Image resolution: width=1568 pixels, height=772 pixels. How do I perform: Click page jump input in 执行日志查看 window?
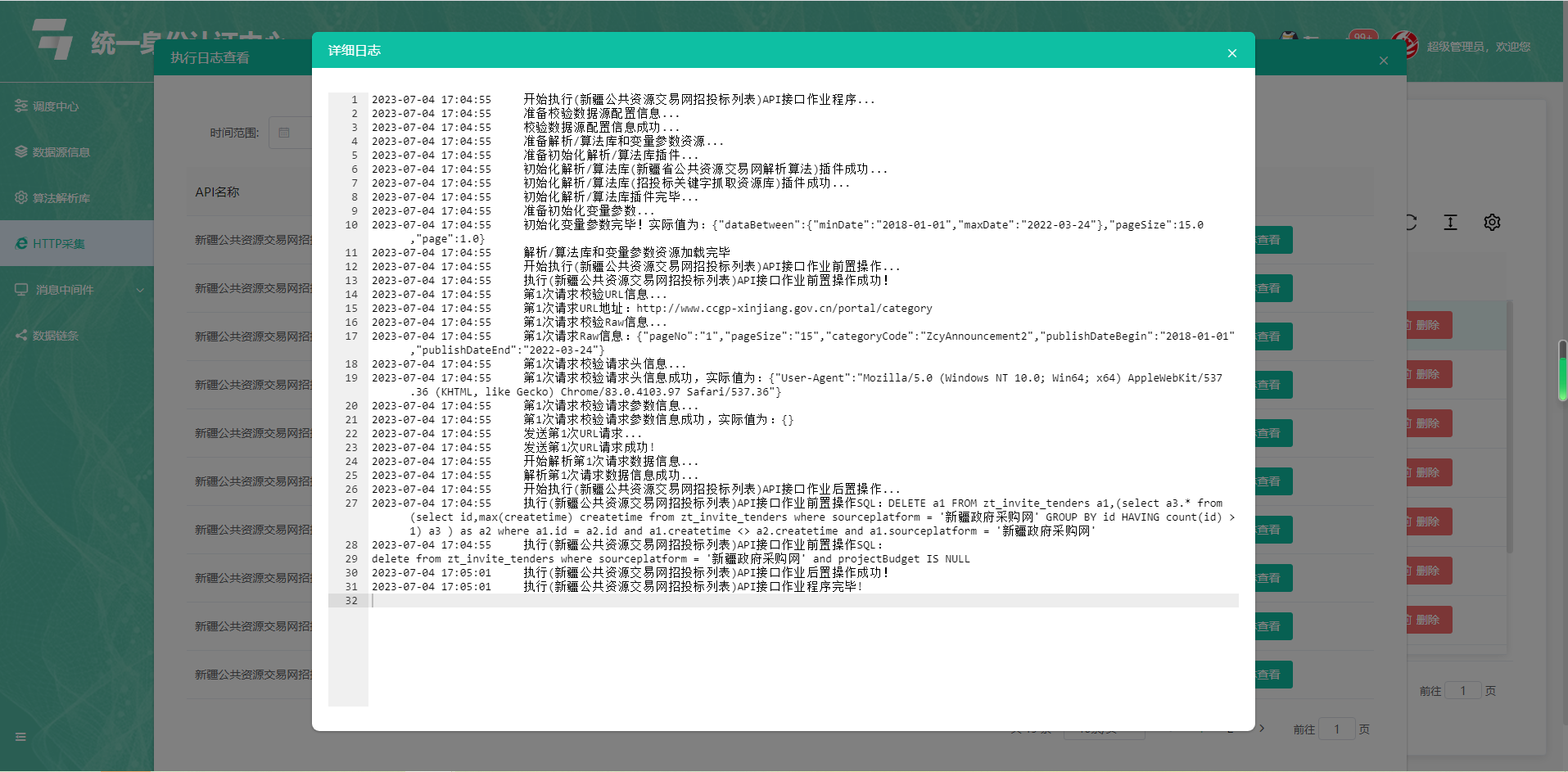tap(1336, 729)
